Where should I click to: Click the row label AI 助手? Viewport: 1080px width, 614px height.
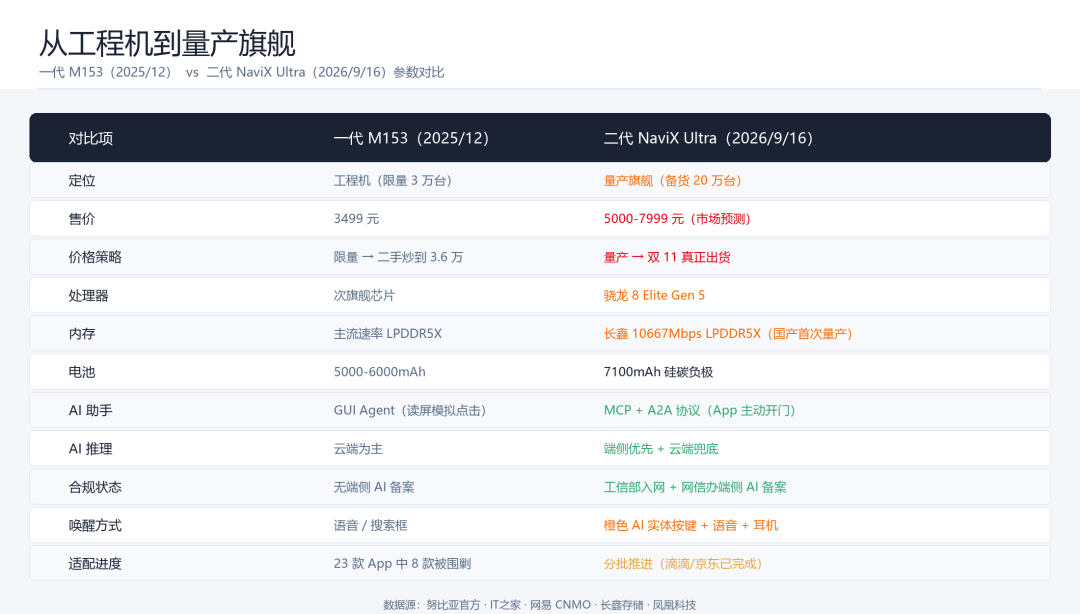[90, 411]
